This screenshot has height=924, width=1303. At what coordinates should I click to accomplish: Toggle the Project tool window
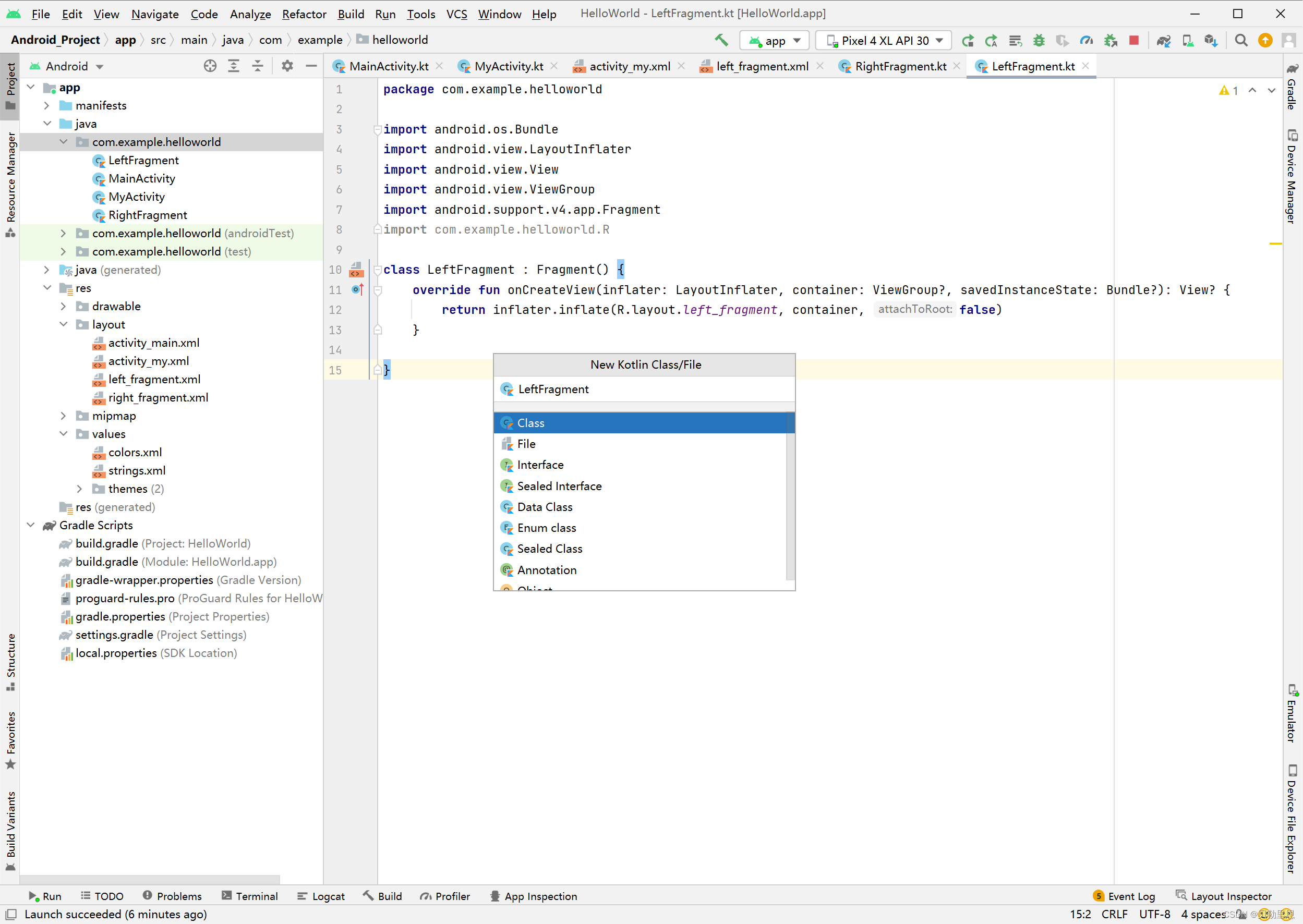tap(10, 86)
